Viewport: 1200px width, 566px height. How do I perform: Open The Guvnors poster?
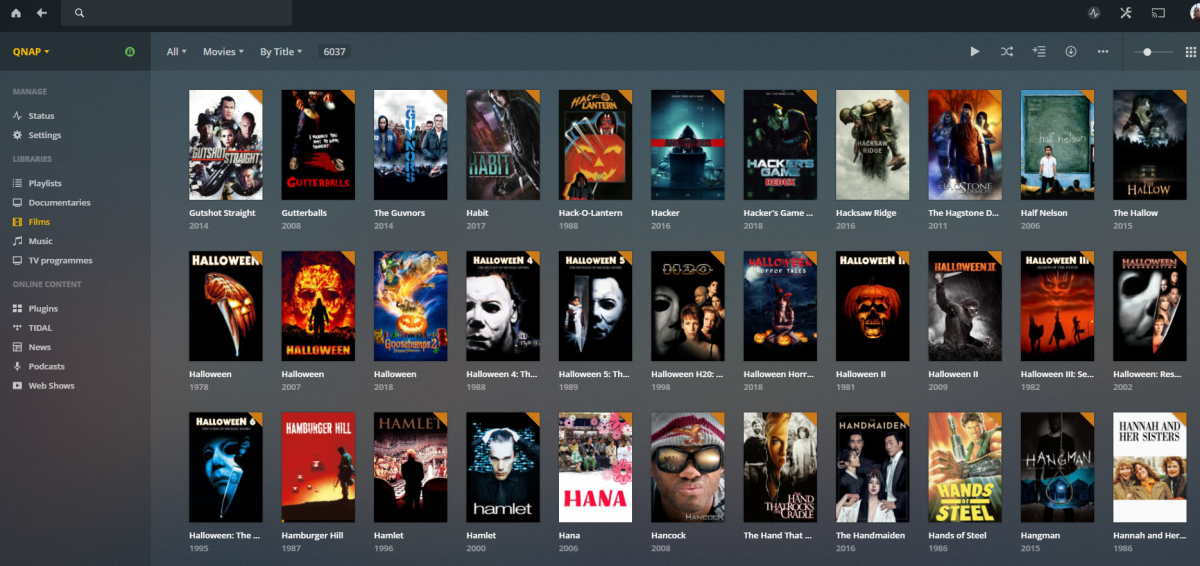click(x=411, y=145)
